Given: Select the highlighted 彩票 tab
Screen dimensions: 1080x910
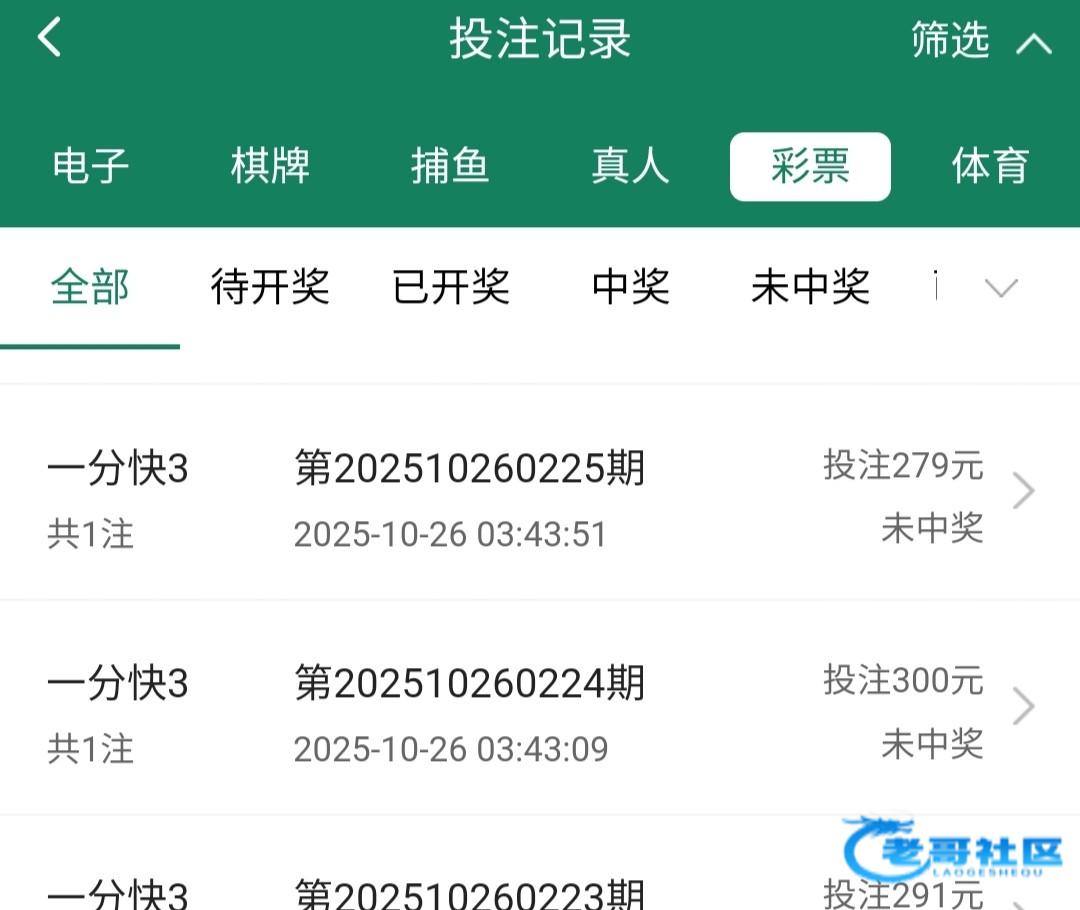Looking at the screenshot, I should coord(810,166).
